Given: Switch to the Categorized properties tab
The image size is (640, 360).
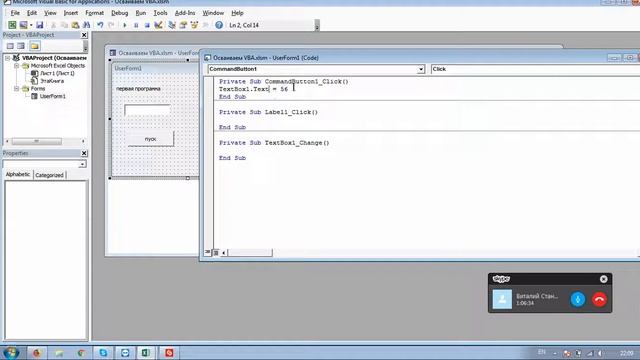Looking at the screenshot, I should pyautogui.click(x=49, y=175).
